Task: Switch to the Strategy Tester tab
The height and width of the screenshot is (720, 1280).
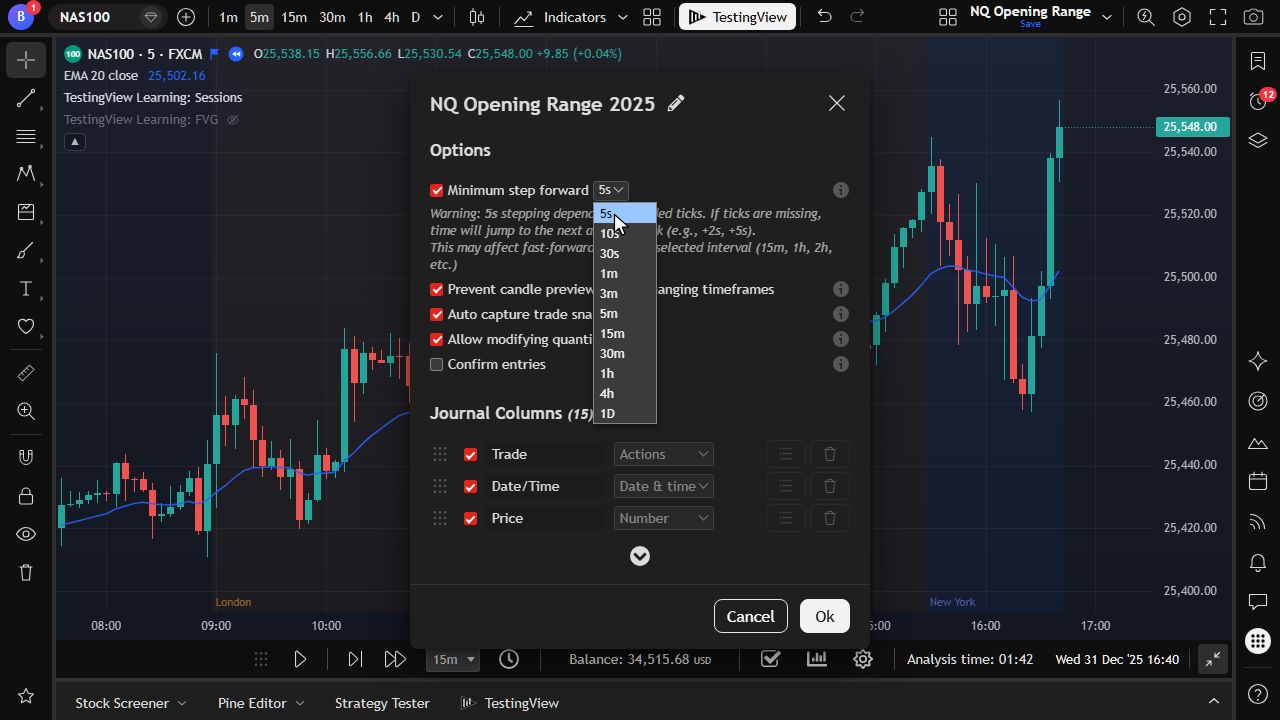Action: click(382, 703)
